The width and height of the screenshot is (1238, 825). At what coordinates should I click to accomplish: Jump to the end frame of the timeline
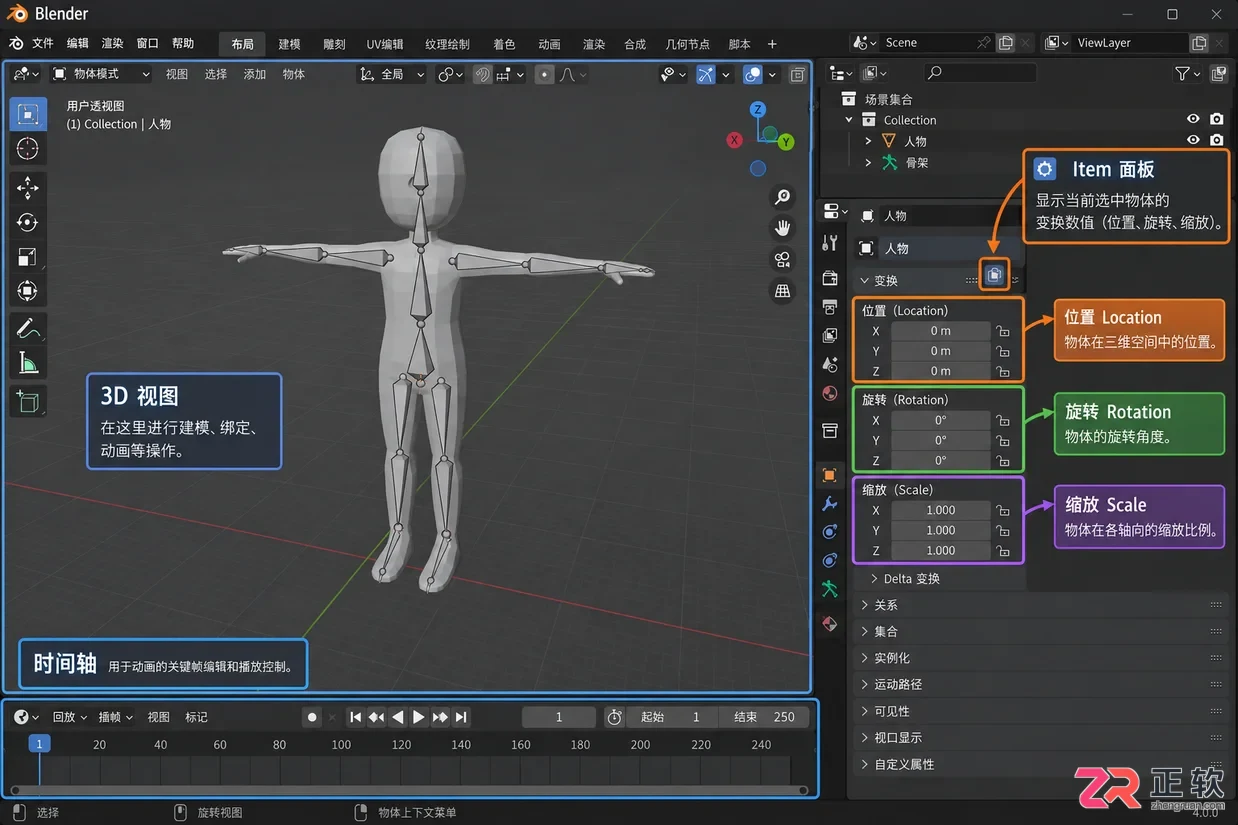461,717
